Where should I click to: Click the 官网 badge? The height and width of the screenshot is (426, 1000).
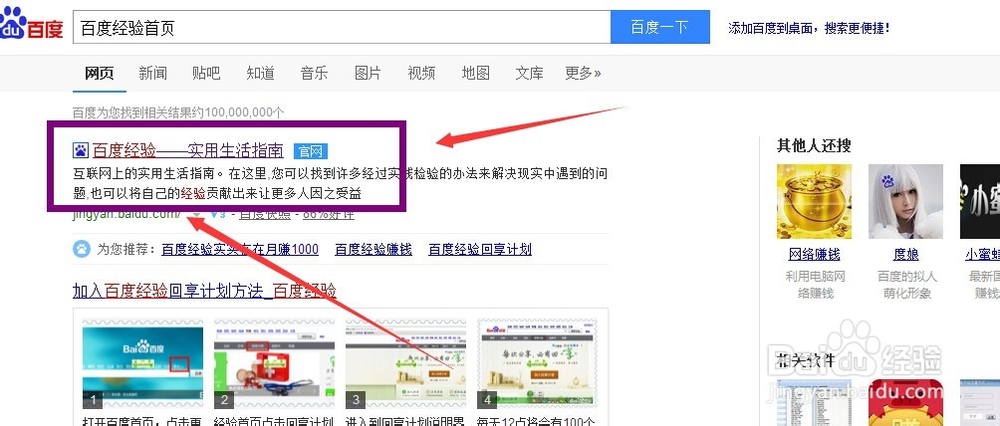pos(311,151)
